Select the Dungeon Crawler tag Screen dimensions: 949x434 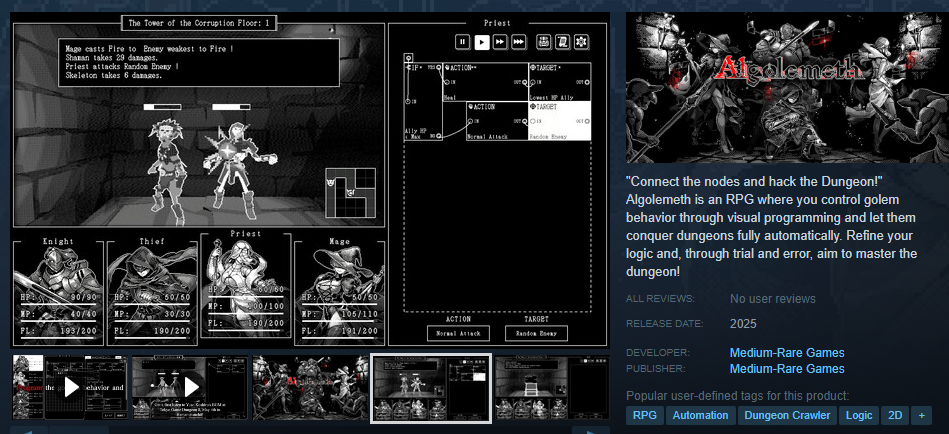787,415
